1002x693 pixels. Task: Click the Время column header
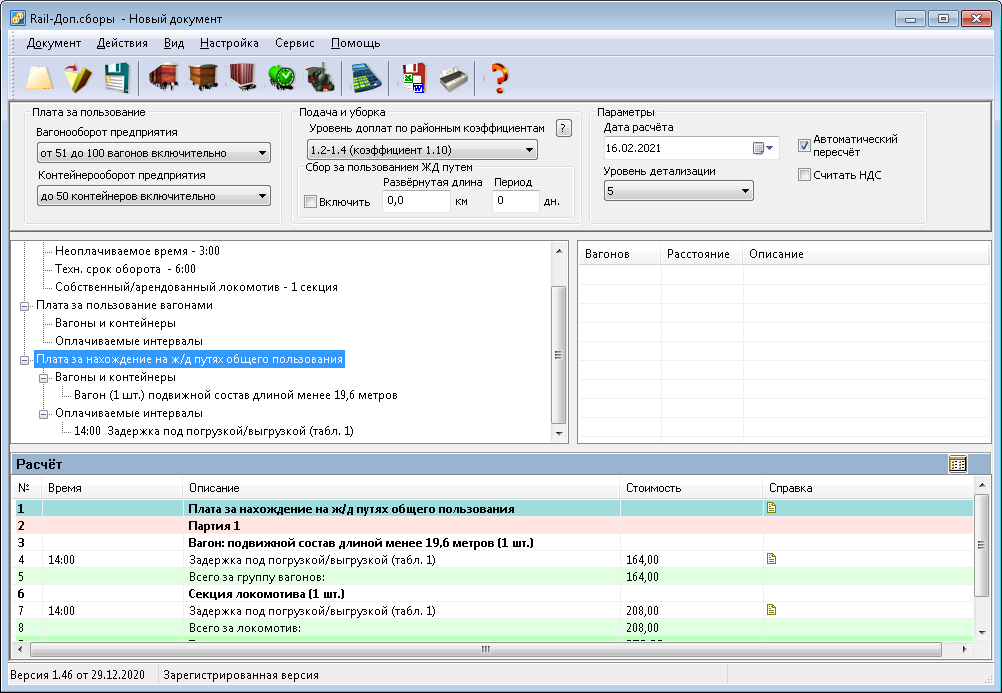[x=112, y=488]
